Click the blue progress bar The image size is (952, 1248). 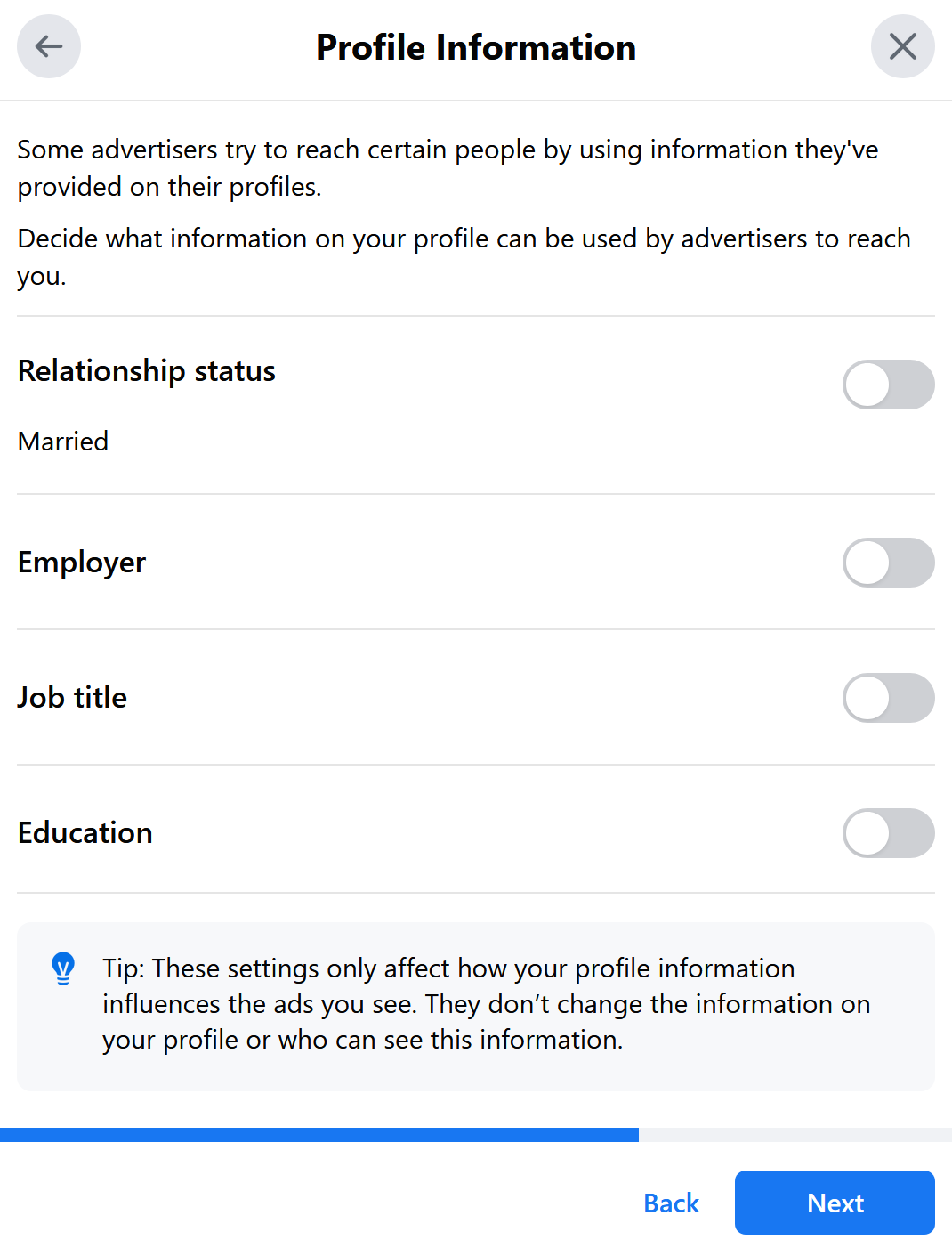click(x=319, y=1135)
